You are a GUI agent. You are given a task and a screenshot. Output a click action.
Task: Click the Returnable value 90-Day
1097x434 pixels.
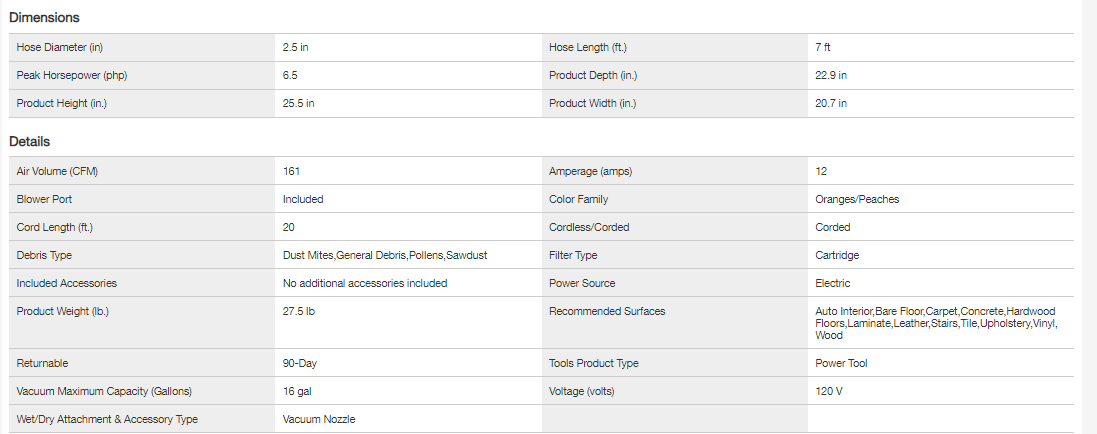300,363
